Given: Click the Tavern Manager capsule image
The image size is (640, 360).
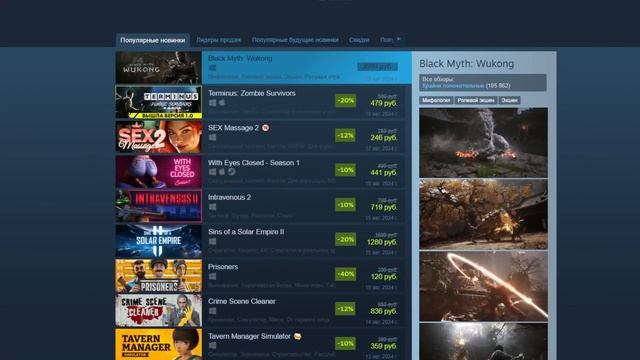Looking at the screenshot, I should tap(158, 344).
